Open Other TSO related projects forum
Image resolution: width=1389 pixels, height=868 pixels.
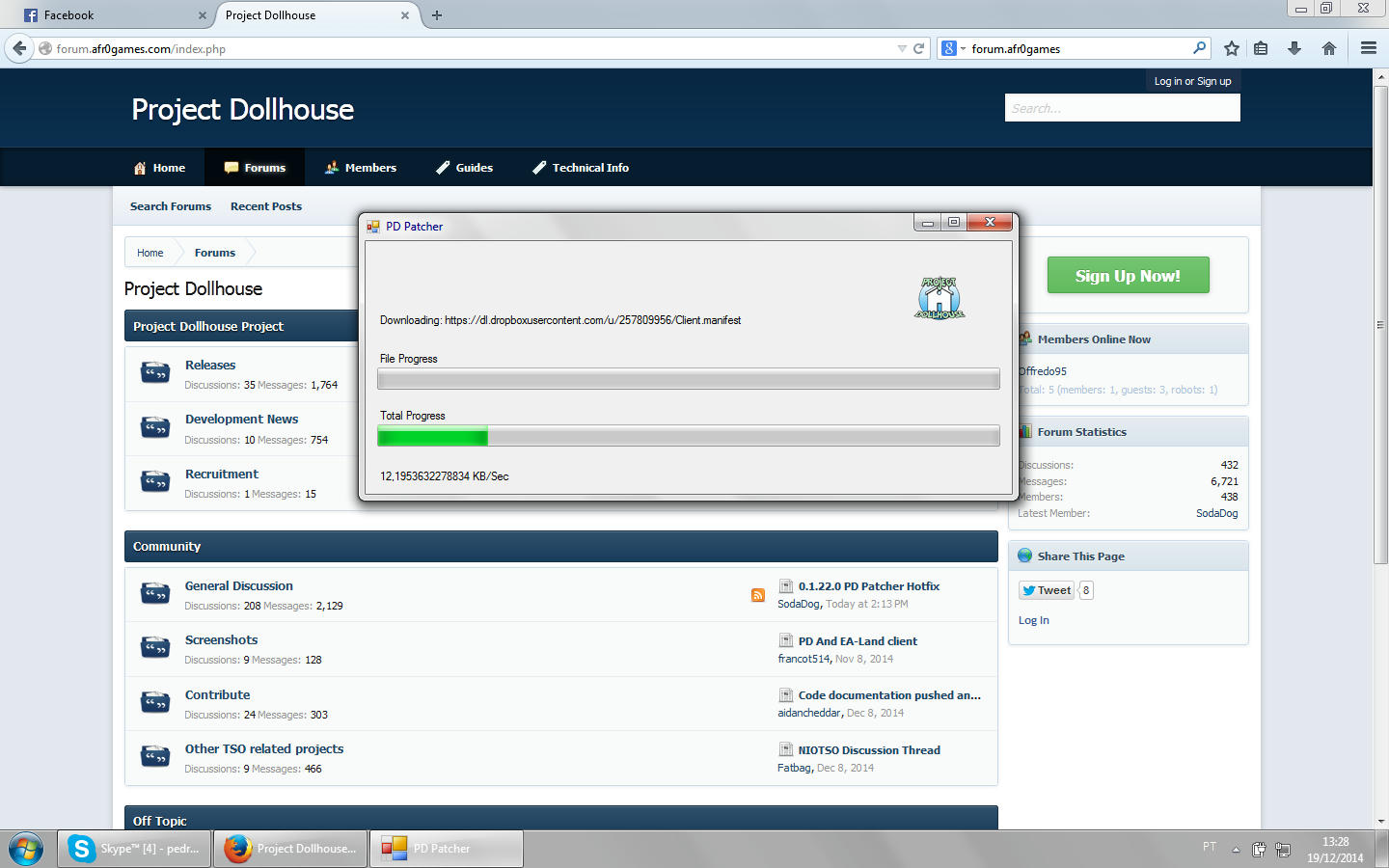click(264, 748)
